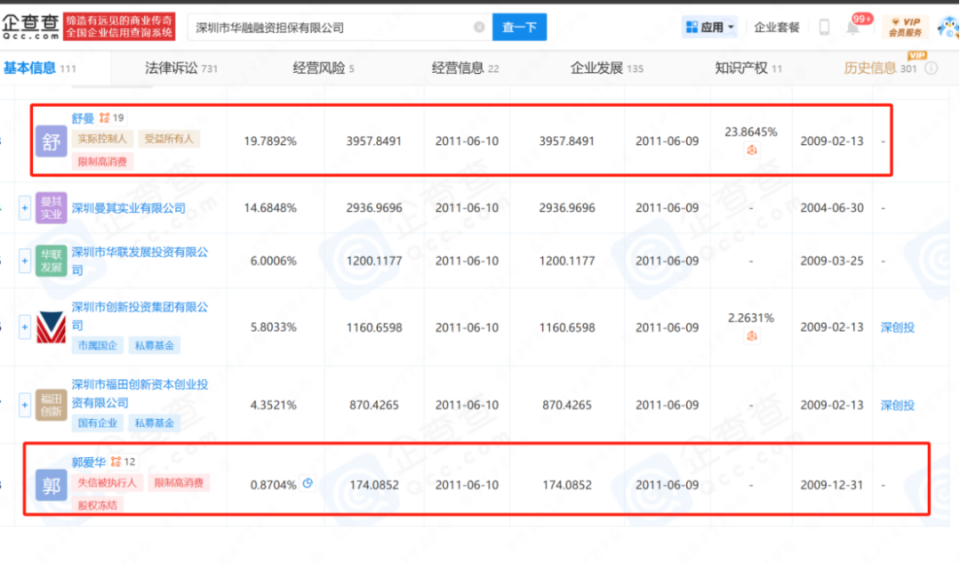Click the 福田创新 logo thumbnail

click(51, 405)
